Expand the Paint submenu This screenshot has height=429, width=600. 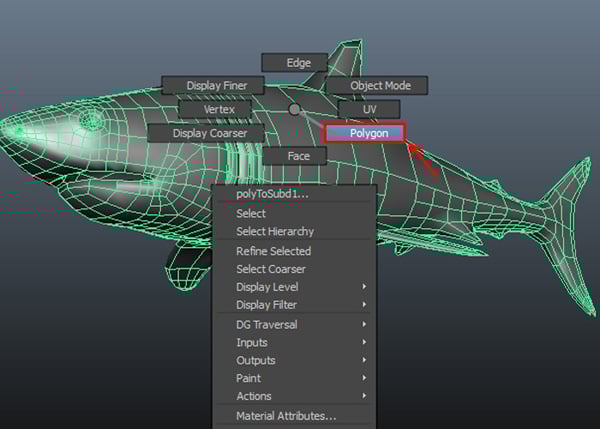(294, 378)
